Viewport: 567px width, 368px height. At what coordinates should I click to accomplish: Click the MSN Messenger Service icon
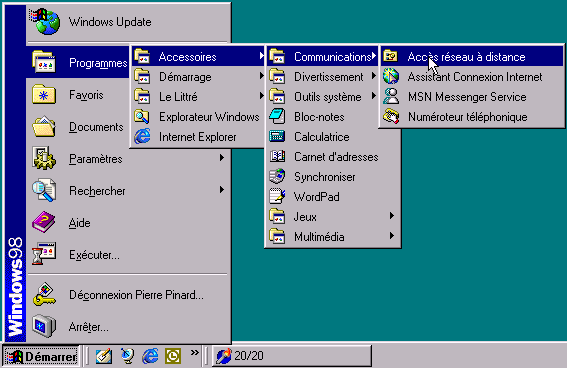coord(391,97)
